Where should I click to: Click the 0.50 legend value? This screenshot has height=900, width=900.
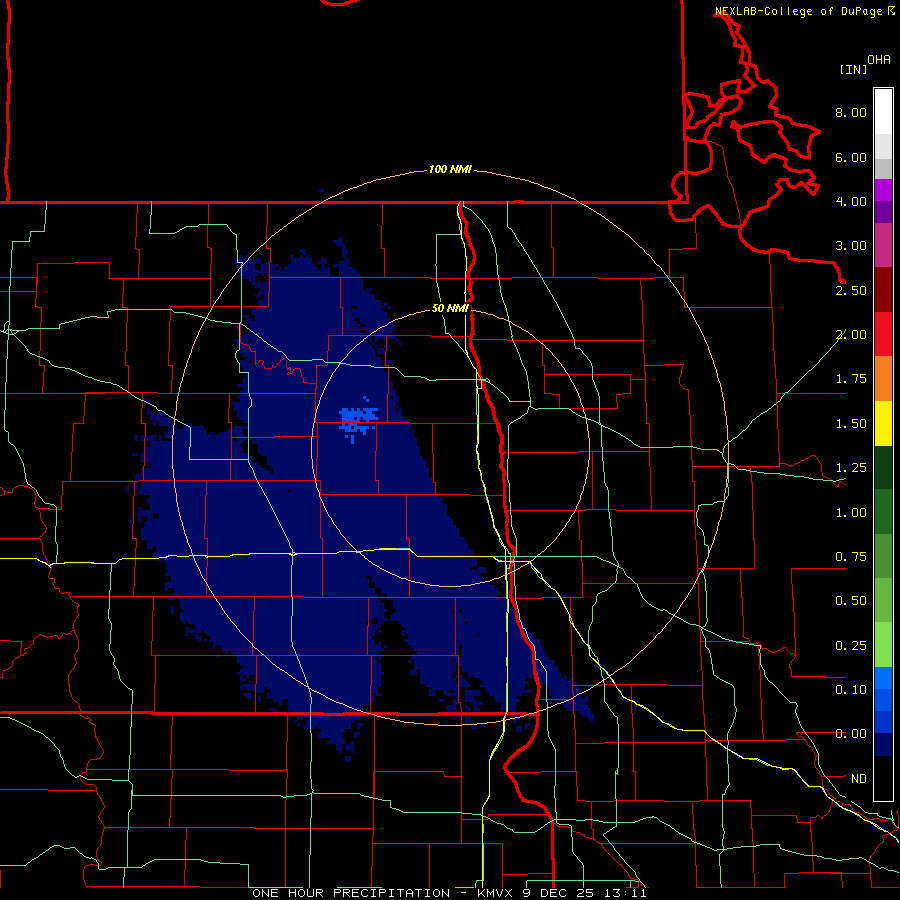pyautogui.click(x=851, y=601)
